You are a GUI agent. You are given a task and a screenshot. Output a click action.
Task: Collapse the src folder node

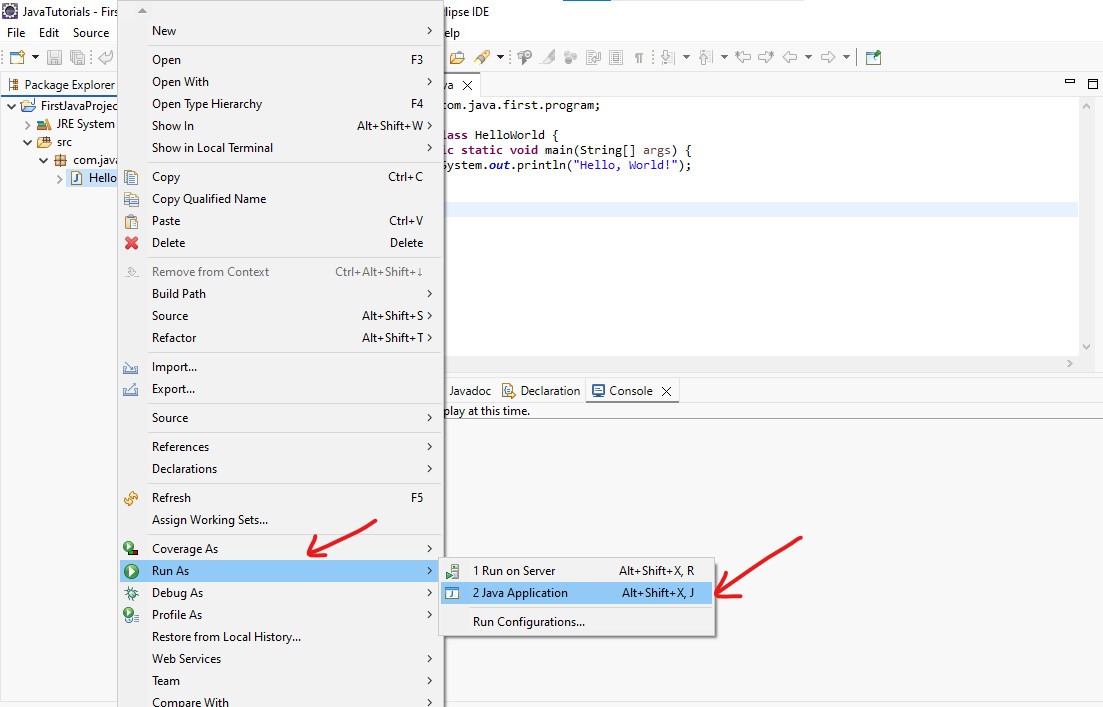click(x=27, y=142)
